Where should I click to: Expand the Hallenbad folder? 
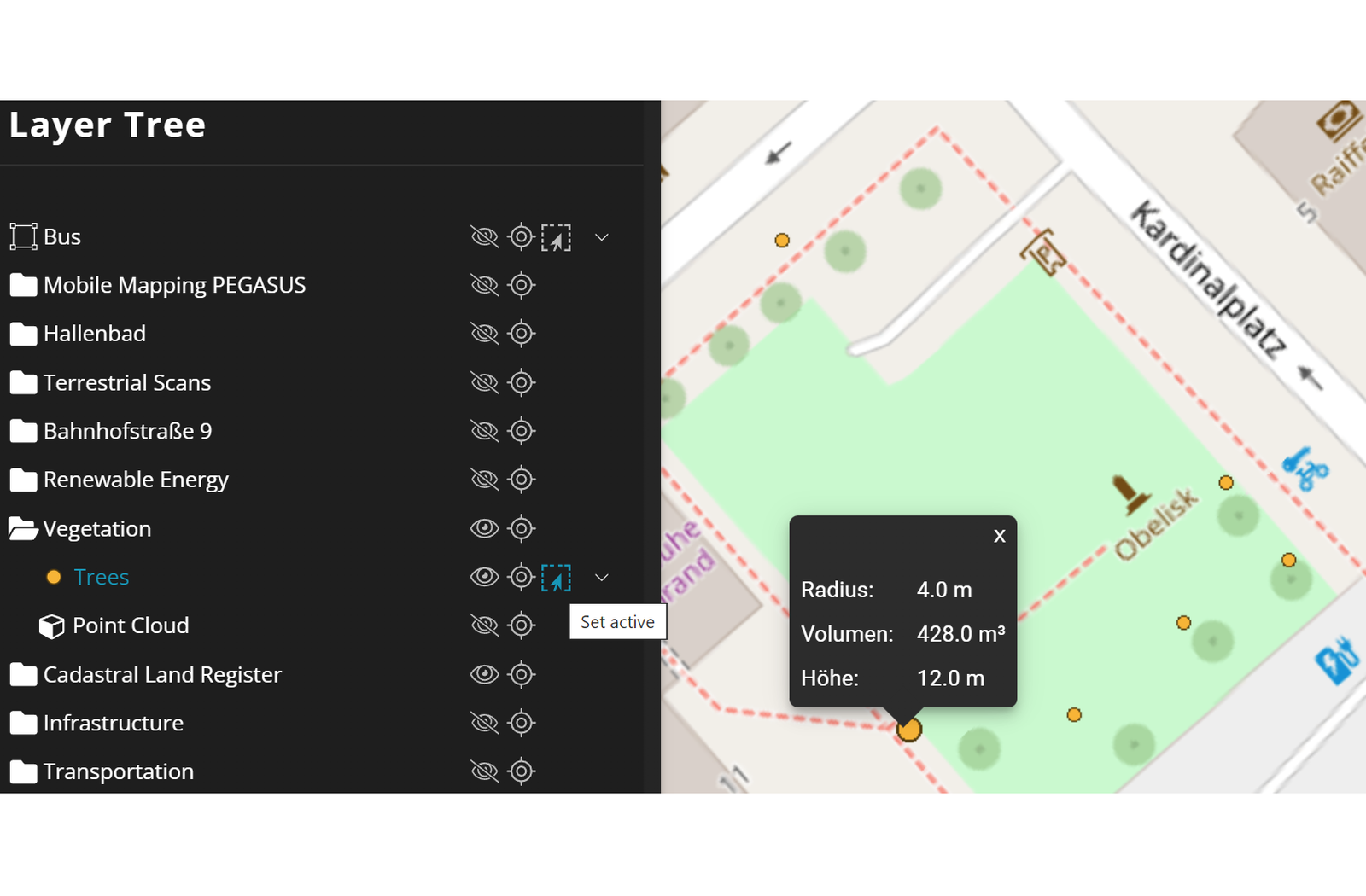pyautogui.click(x=23, y=334)
